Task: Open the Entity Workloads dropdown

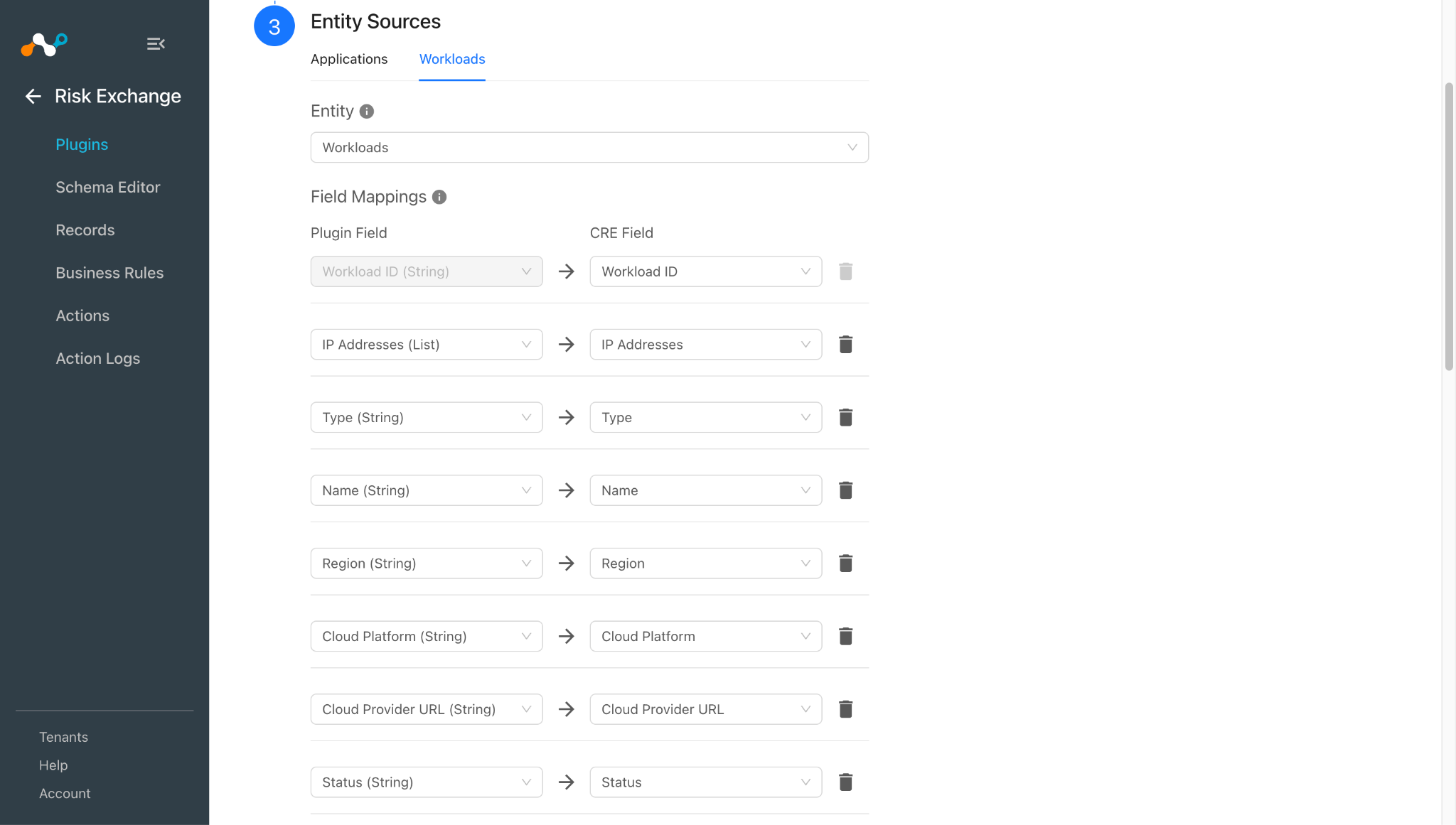Action: pyautogui.click(x=589, y=148)
